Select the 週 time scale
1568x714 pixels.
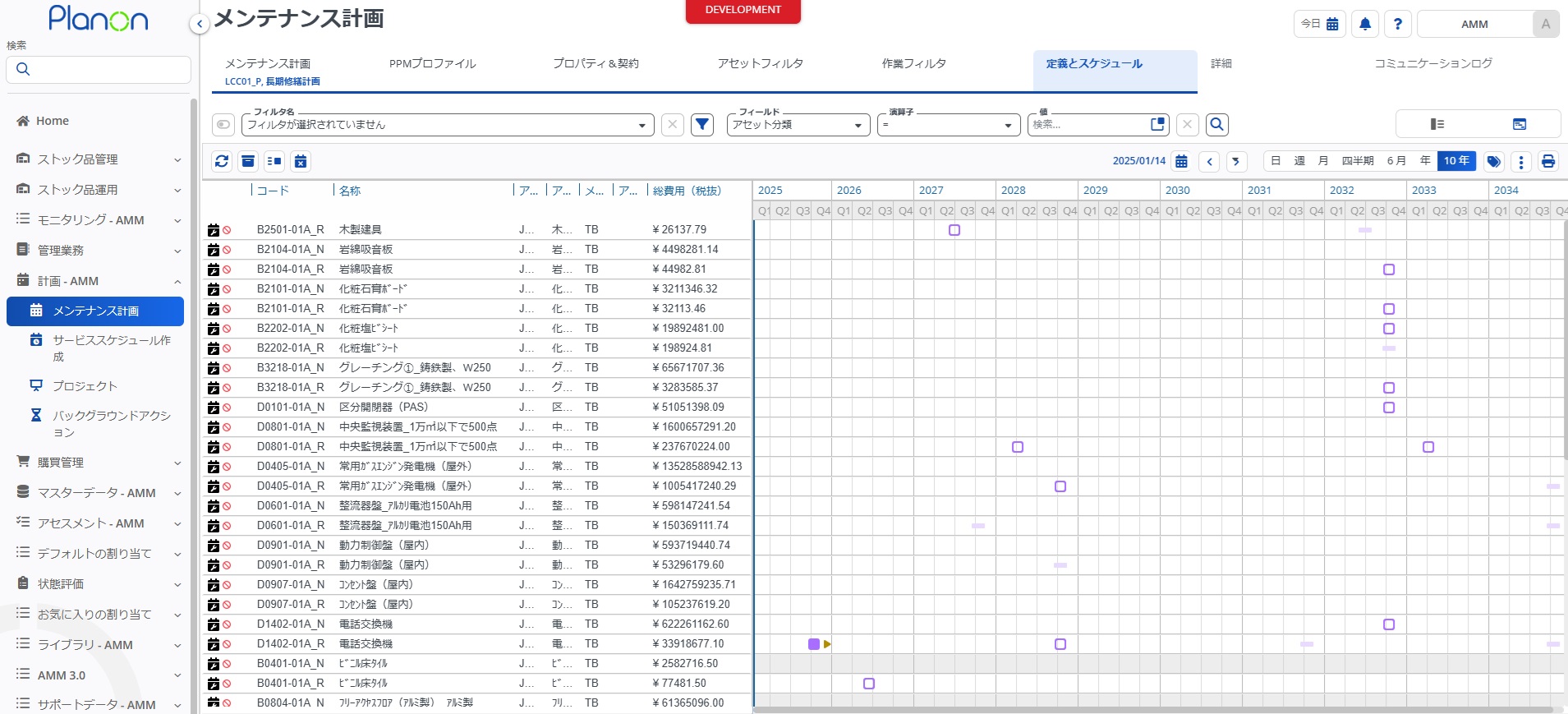(1299, 161)
